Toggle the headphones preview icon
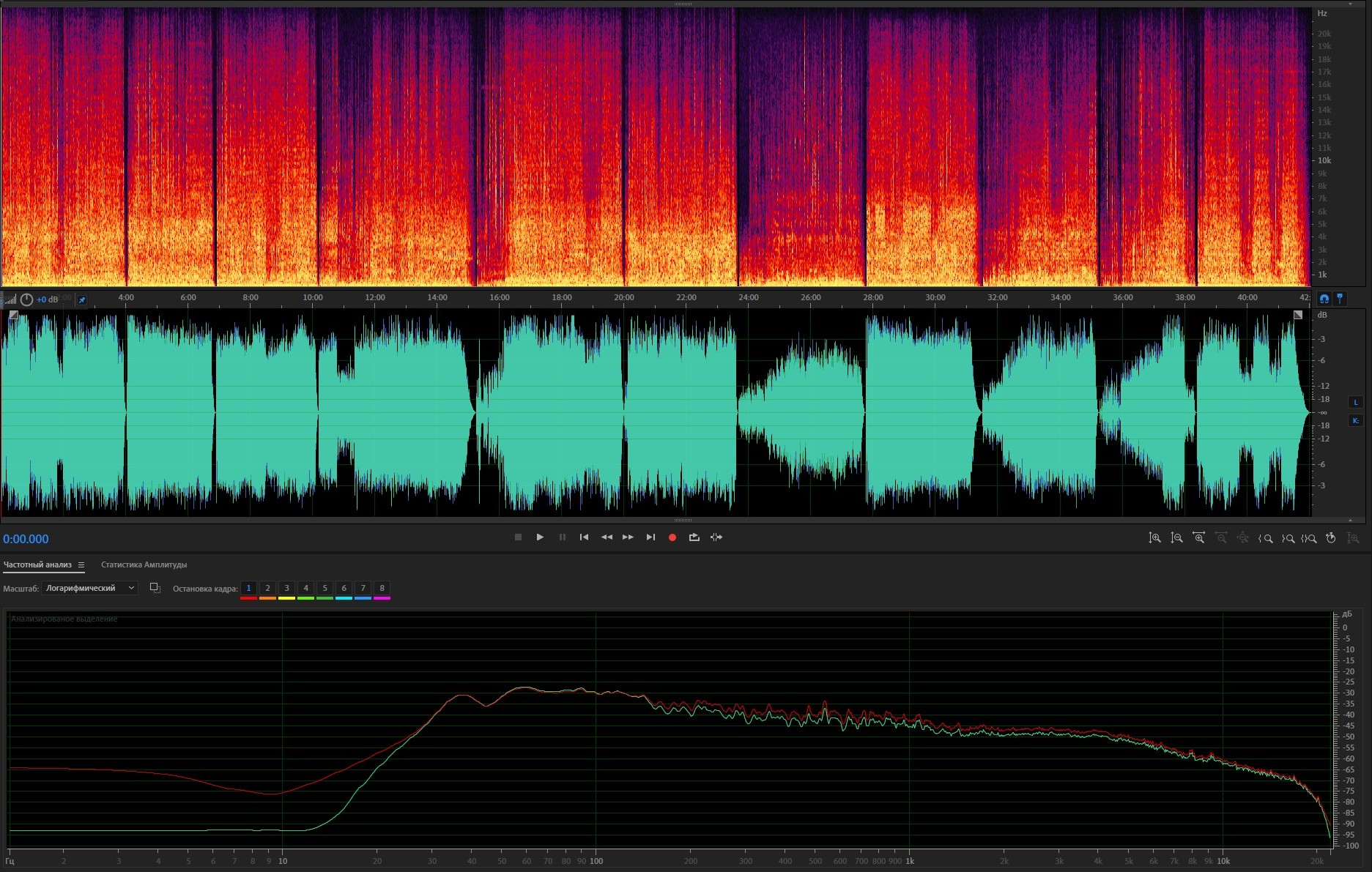This screenshot has height=872, width=1372. click(1324, 299)
